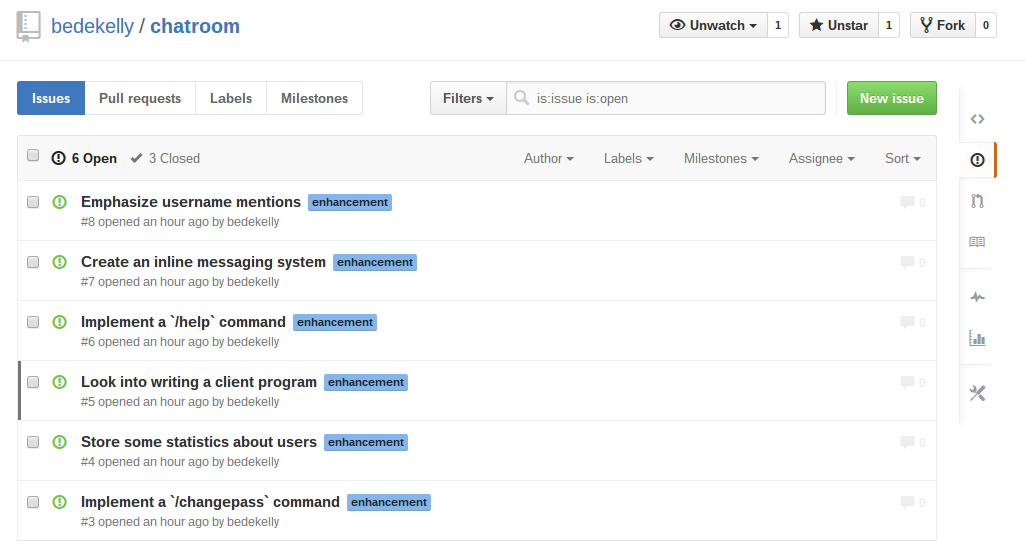The image size is (1026, 549).
Task: Open the Settings tools sidebar icon
Action: 978,393
